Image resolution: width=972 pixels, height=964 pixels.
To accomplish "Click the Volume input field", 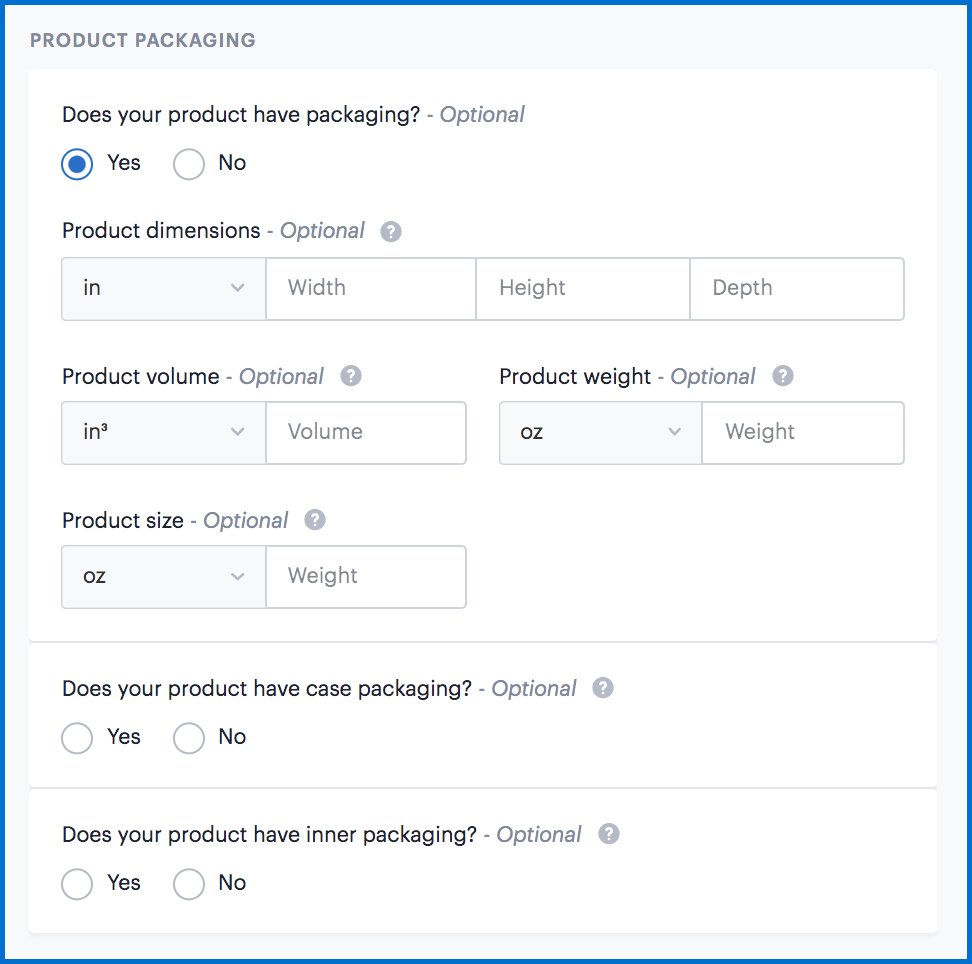I will pyautogui.click(x=366, y=433).
